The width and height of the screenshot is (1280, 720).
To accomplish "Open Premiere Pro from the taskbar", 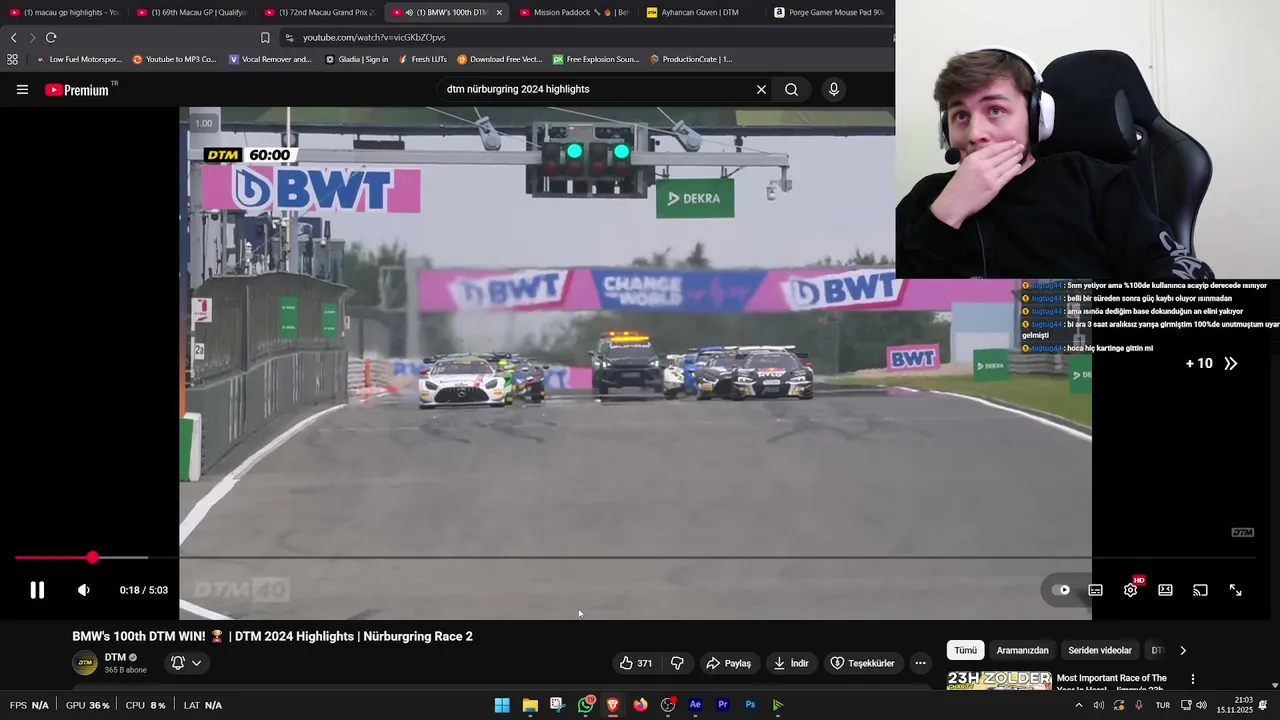I will click(723, 705).
